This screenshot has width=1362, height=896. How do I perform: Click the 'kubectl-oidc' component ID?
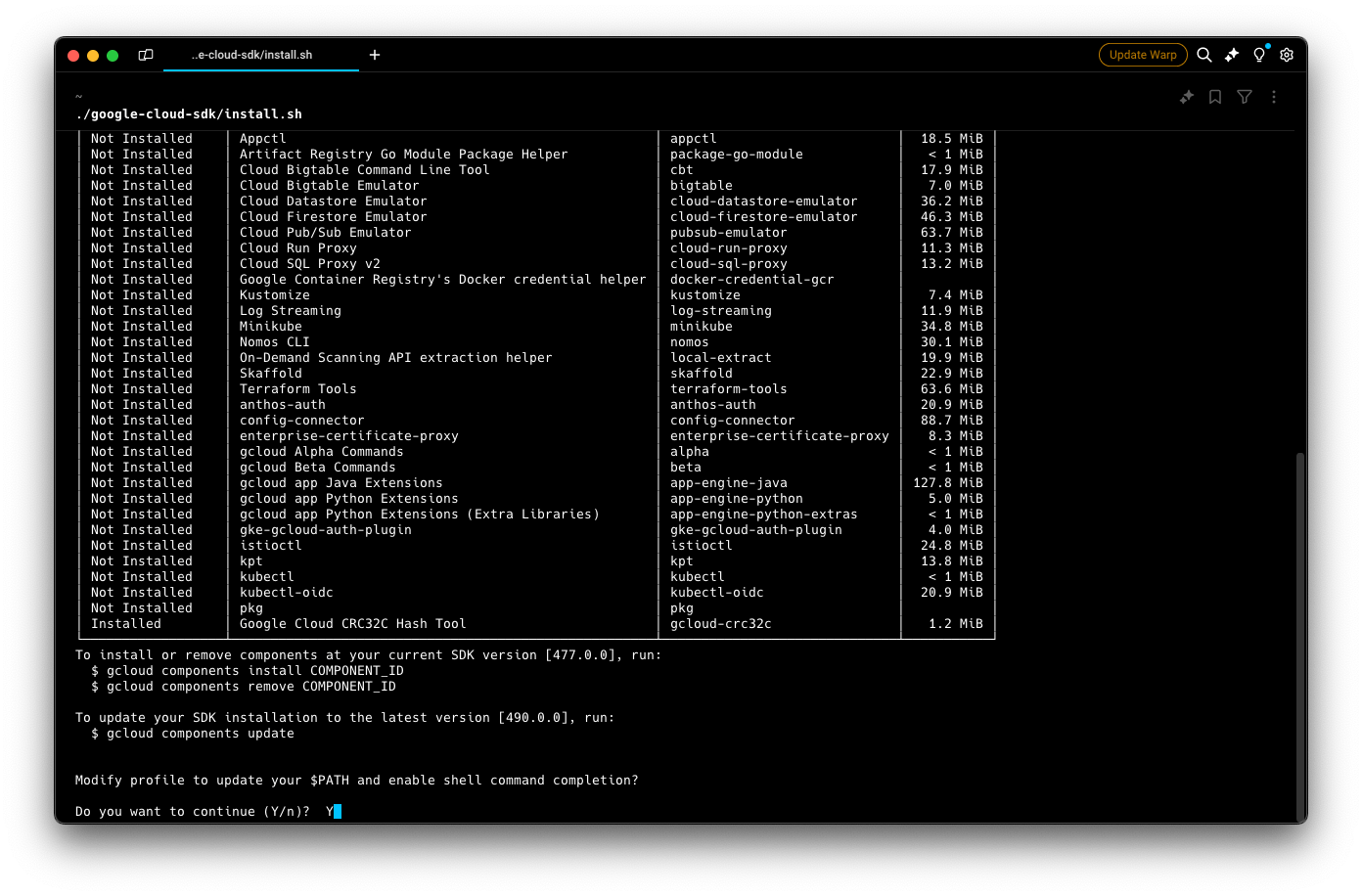point(717,593)
